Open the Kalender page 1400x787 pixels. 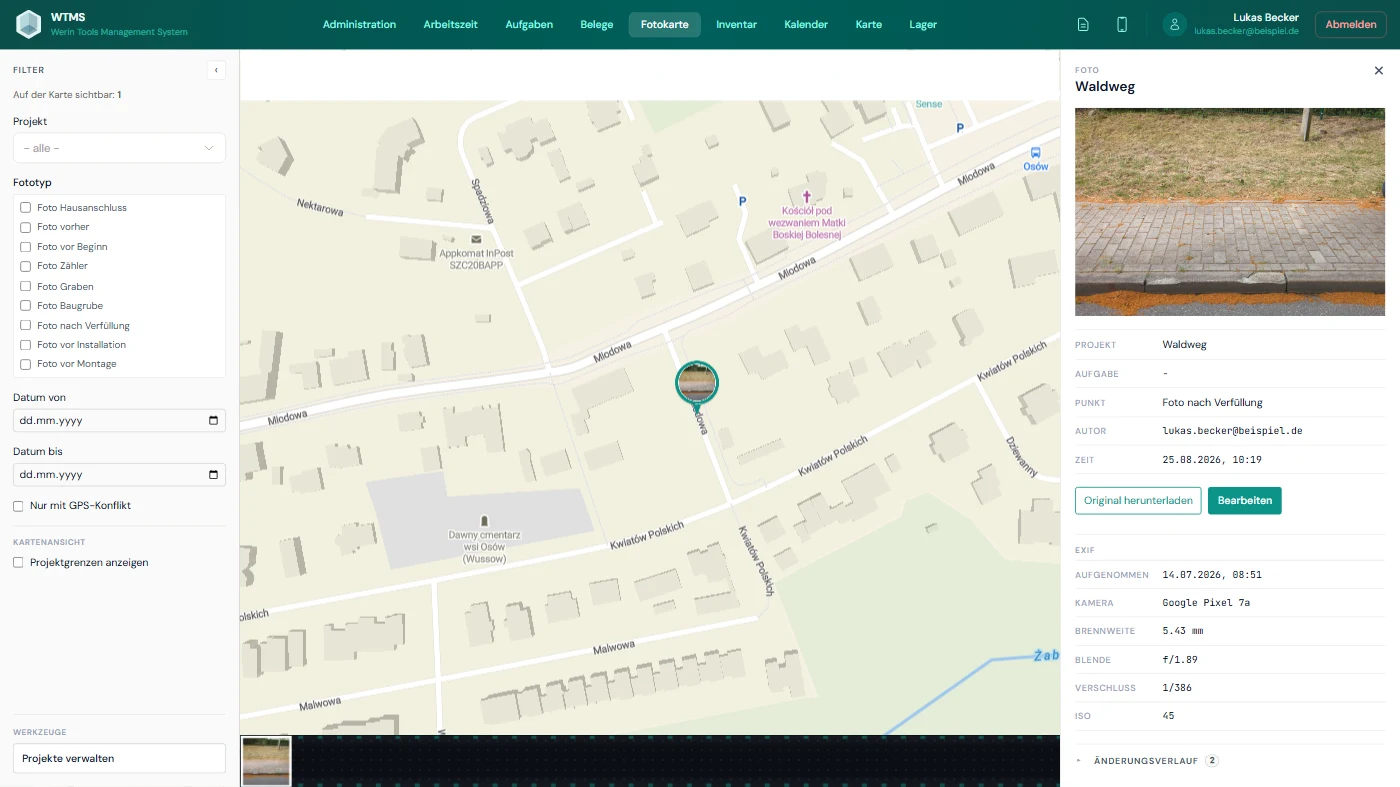coord(806,25)
